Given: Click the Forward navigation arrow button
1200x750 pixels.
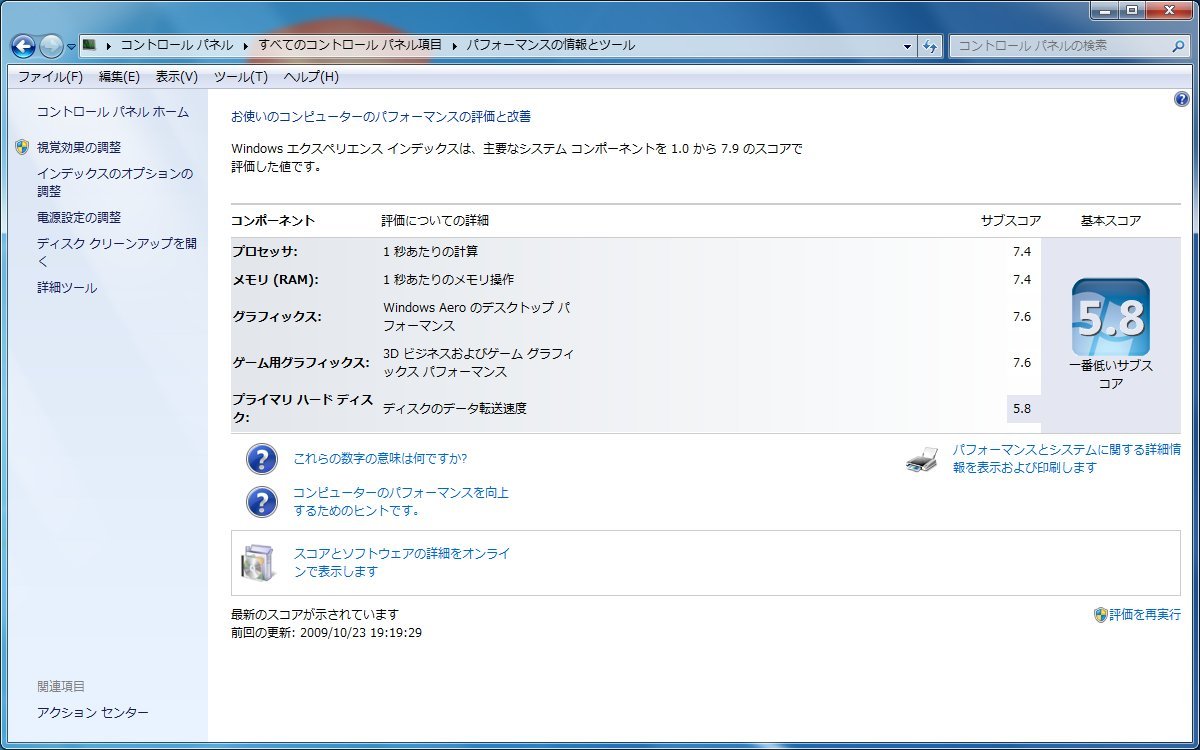Looking at the screenshot, I should click(x=50, y=46).
